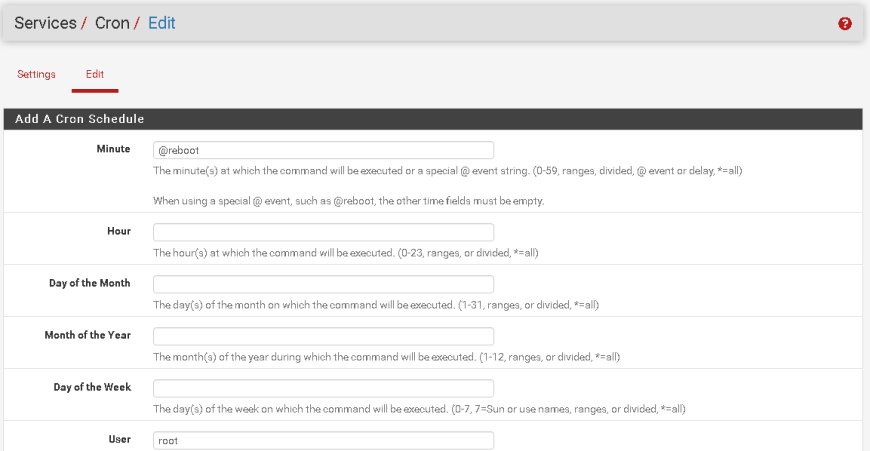Click the blue Edit breadcrumb link
Viewport: 870px width, 451px height.
(x=161, y=23)
